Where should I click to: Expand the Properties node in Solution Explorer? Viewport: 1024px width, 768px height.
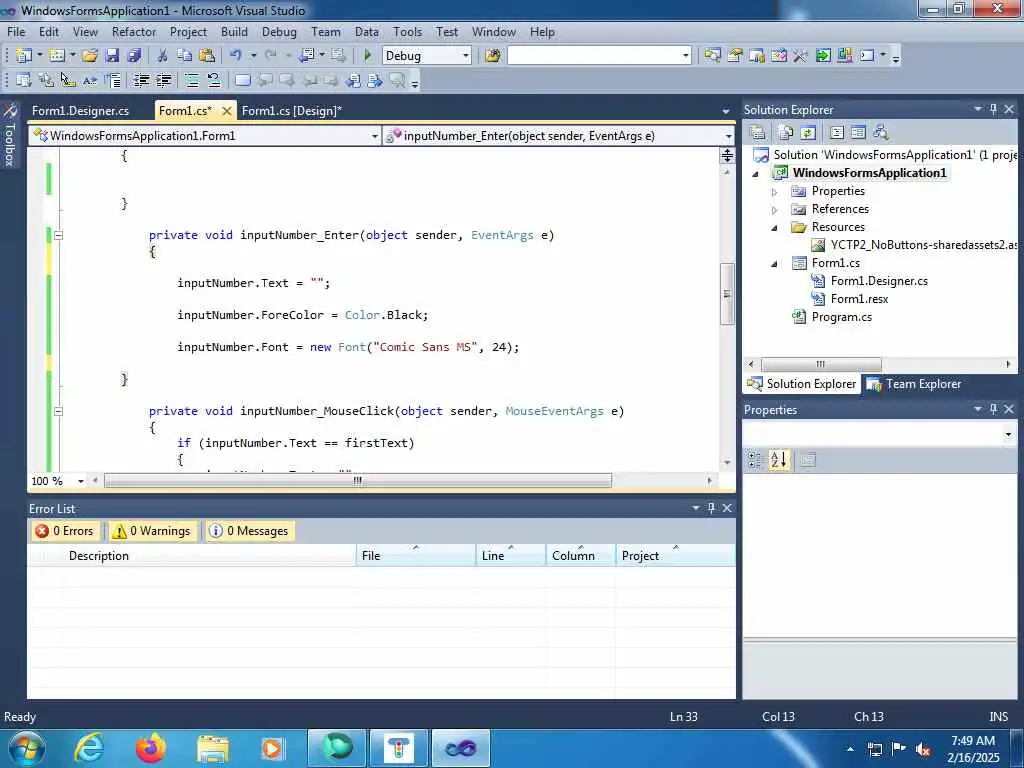point(775,192)
